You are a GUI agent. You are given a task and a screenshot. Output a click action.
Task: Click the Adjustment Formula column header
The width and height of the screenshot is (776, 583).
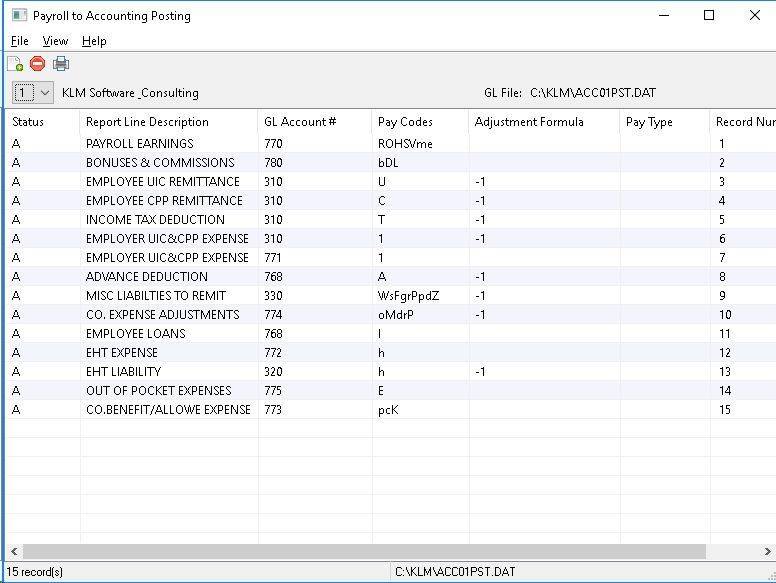pos(544,122)
